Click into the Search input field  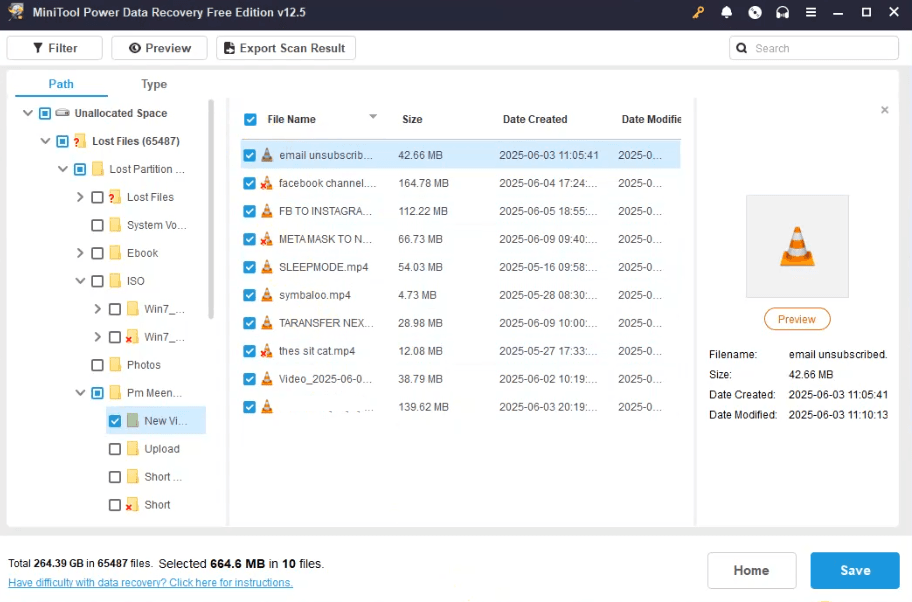pos(814,48)
